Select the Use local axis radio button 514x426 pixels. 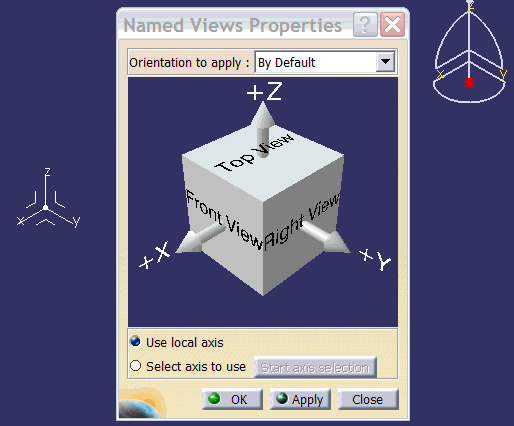[x=136, y=341]
